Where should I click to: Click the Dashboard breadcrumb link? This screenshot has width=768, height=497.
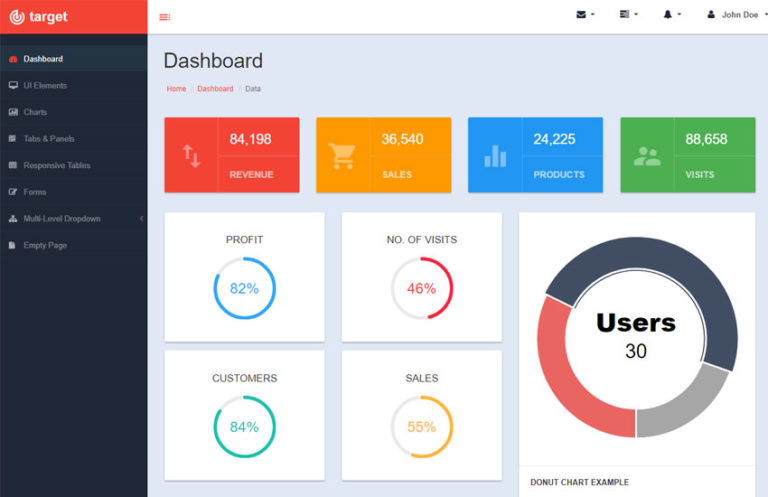tap(215, 89)
